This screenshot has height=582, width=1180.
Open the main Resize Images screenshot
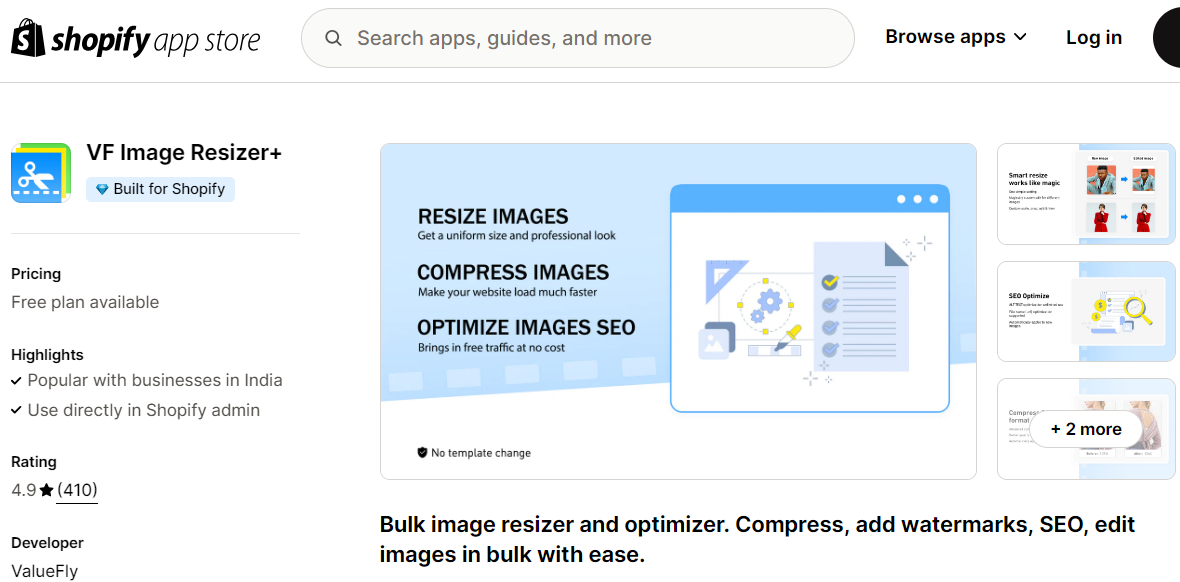[678, 311]
